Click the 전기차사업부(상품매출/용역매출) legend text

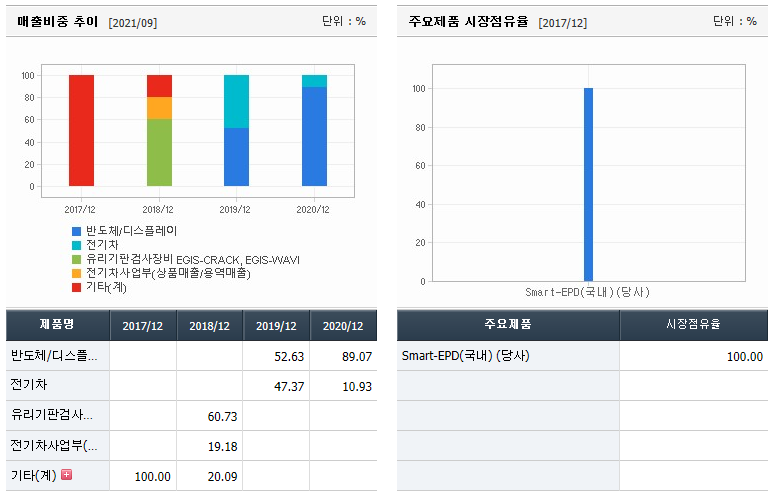168,273
